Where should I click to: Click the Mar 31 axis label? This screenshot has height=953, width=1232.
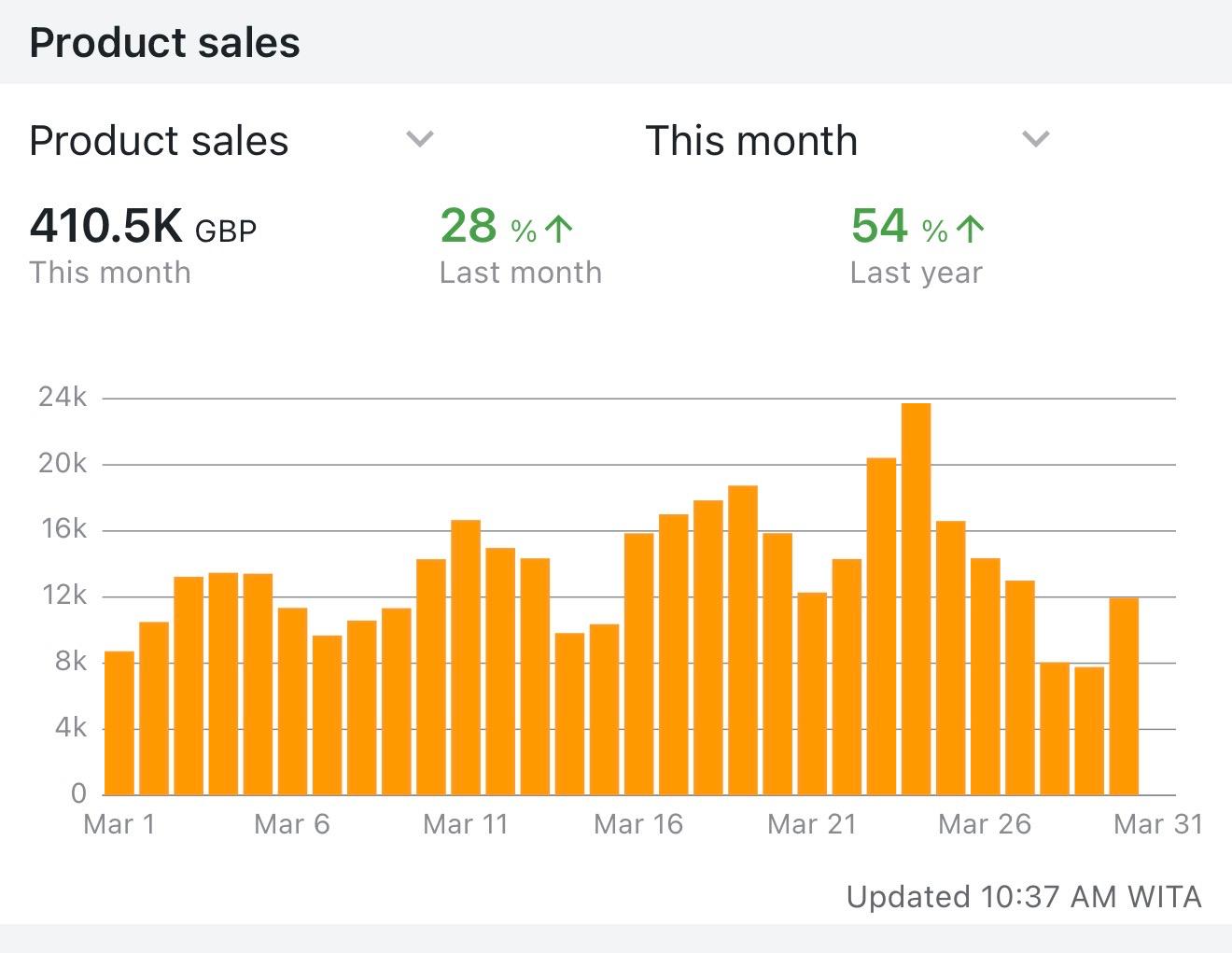click(x=1158, y=824)
